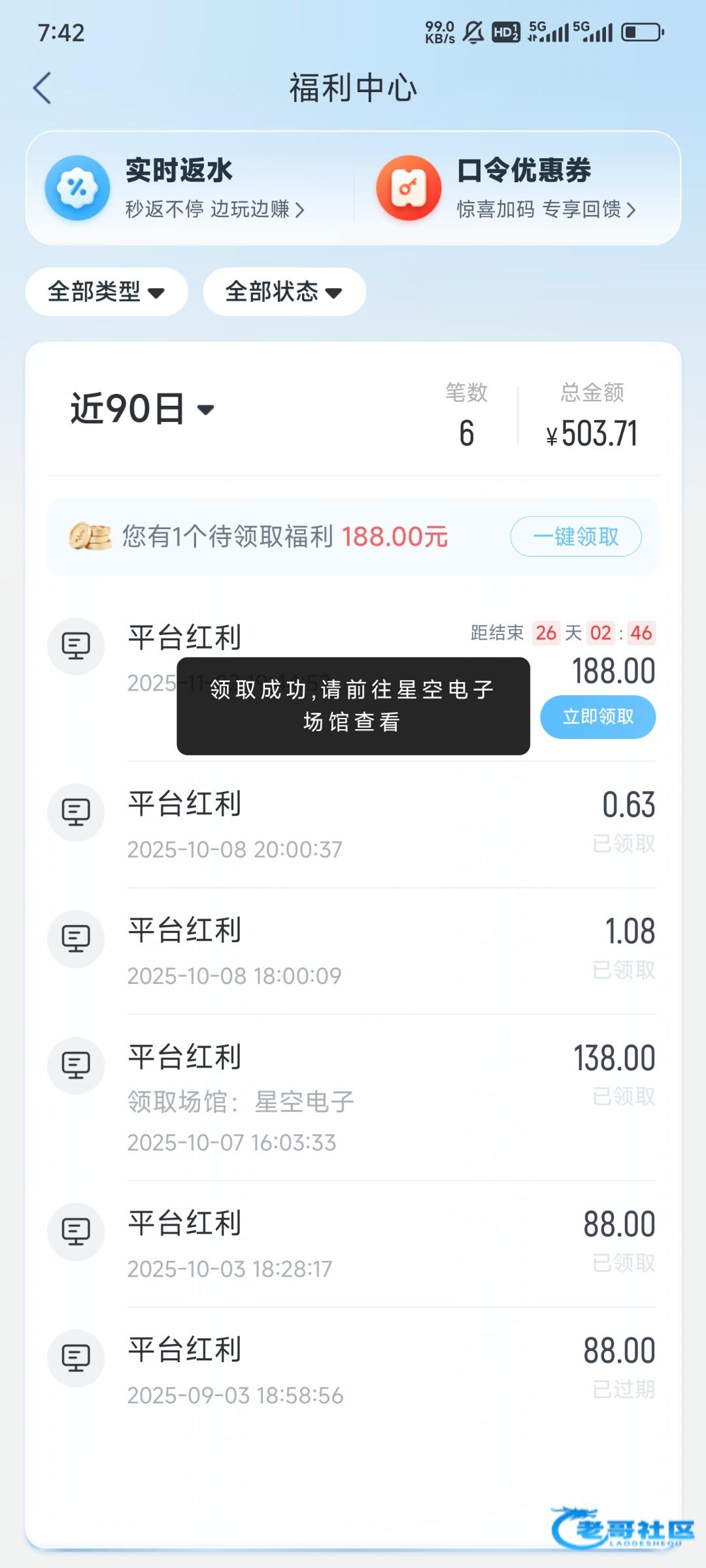
Task: Tap the gold coins icon
Action: [90, 536]
